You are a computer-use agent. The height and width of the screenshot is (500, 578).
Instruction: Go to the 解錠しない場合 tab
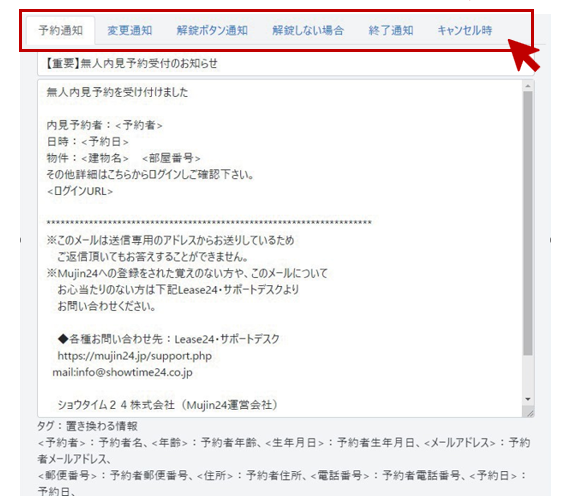coord(308,30)
